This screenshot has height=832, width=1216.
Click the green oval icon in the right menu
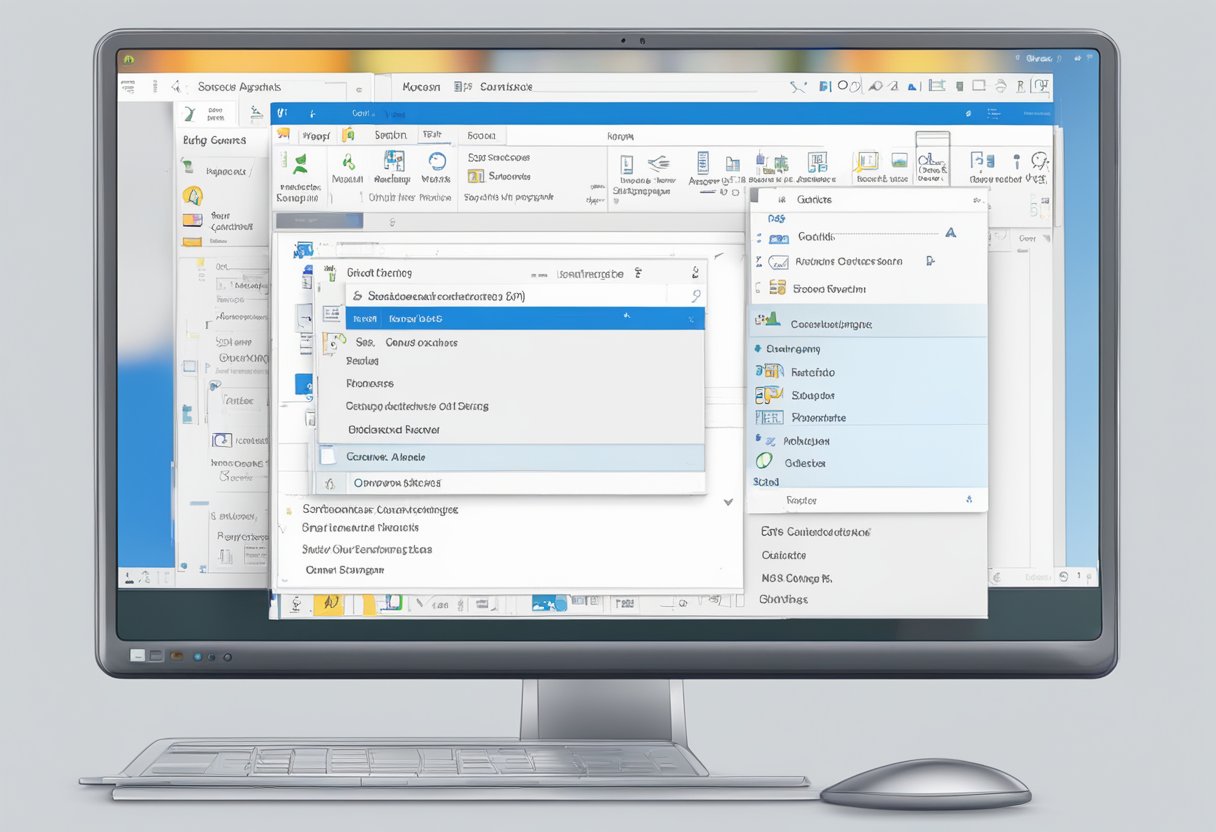click(x=765, y=461)
